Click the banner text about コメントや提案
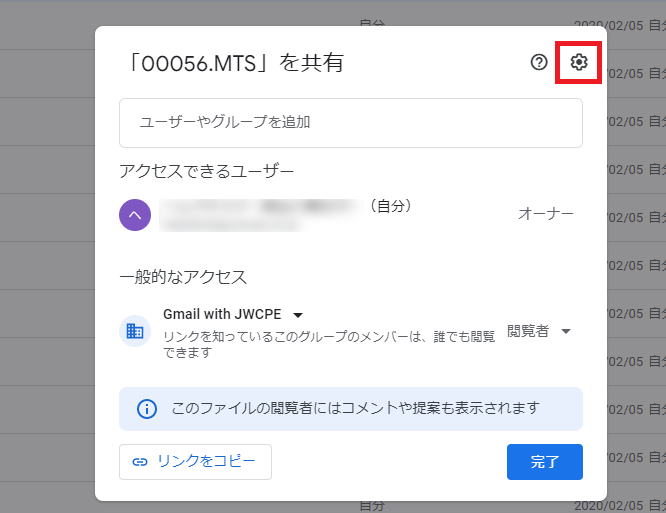666x513 pixels. [356, 408]
